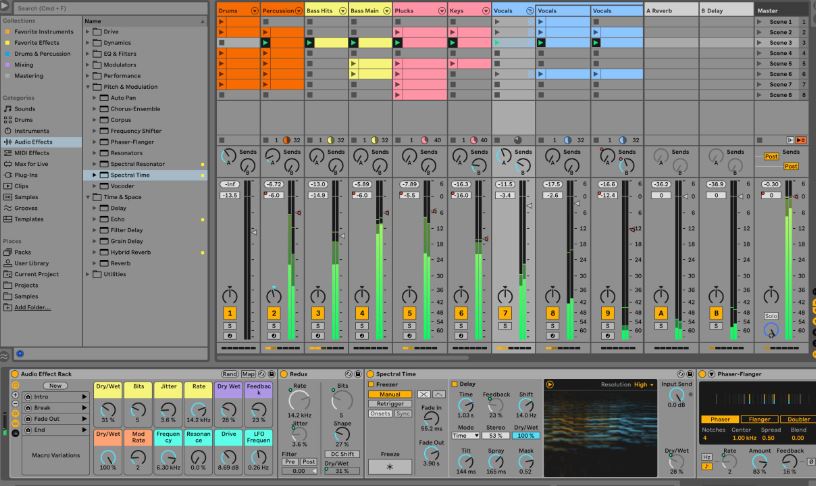The image size is (816, 486).
Task: Click the Redux hot-swap preset icon
Action: pyautogui.click(x=349, y=374)
